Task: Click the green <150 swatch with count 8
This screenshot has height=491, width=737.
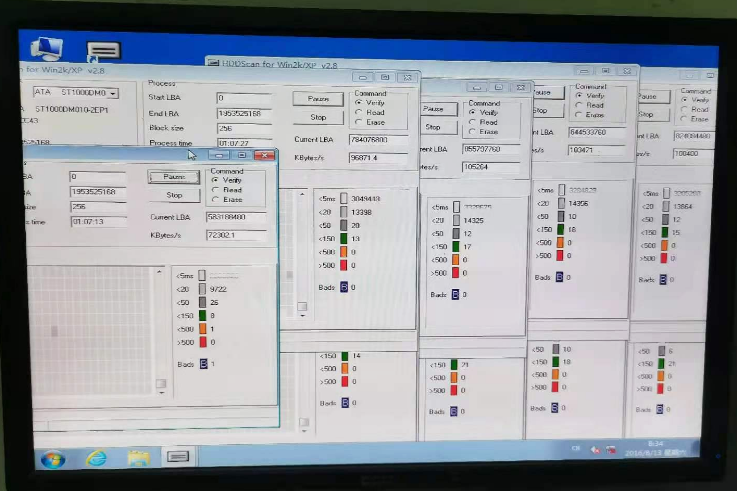Action: (203, 315)
